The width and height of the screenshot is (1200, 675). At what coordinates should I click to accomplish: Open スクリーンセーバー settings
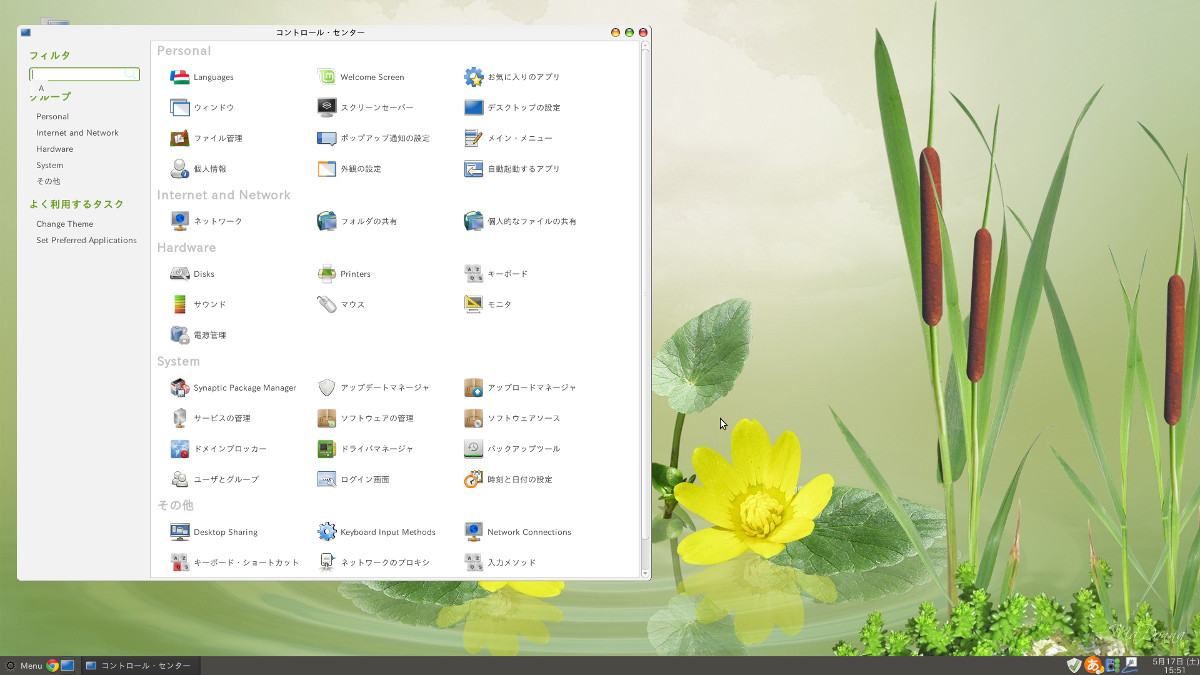[x=365, y=107]
